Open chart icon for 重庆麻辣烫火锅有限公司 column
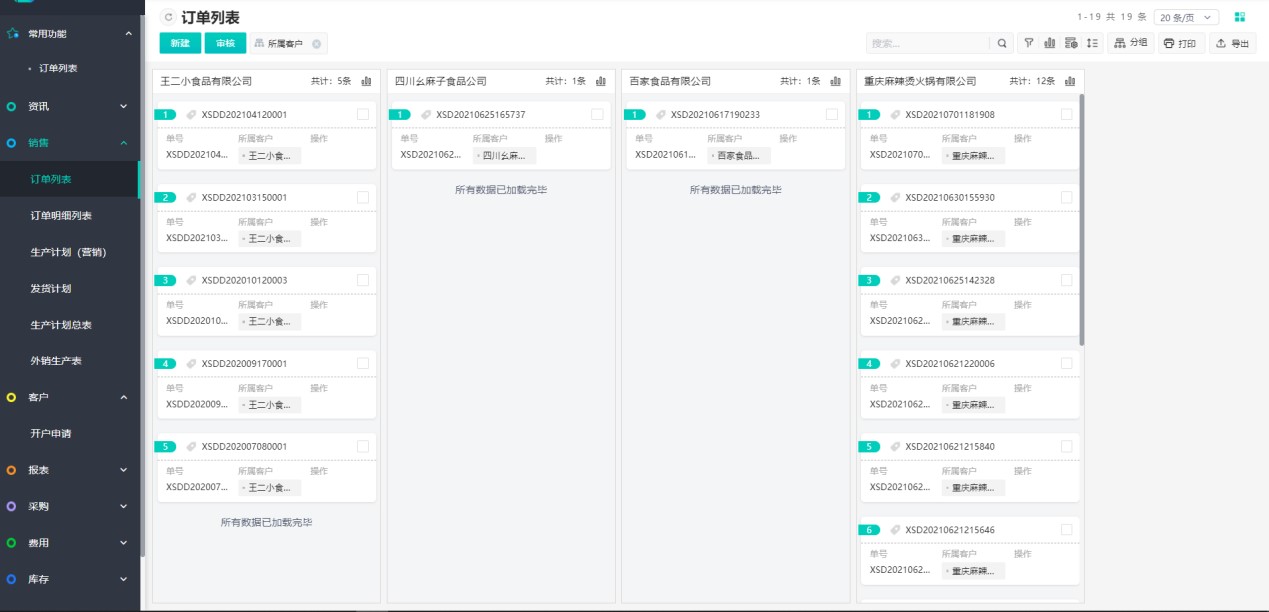This screenshot has height=612, width=1269. [x=1070, y=81]
